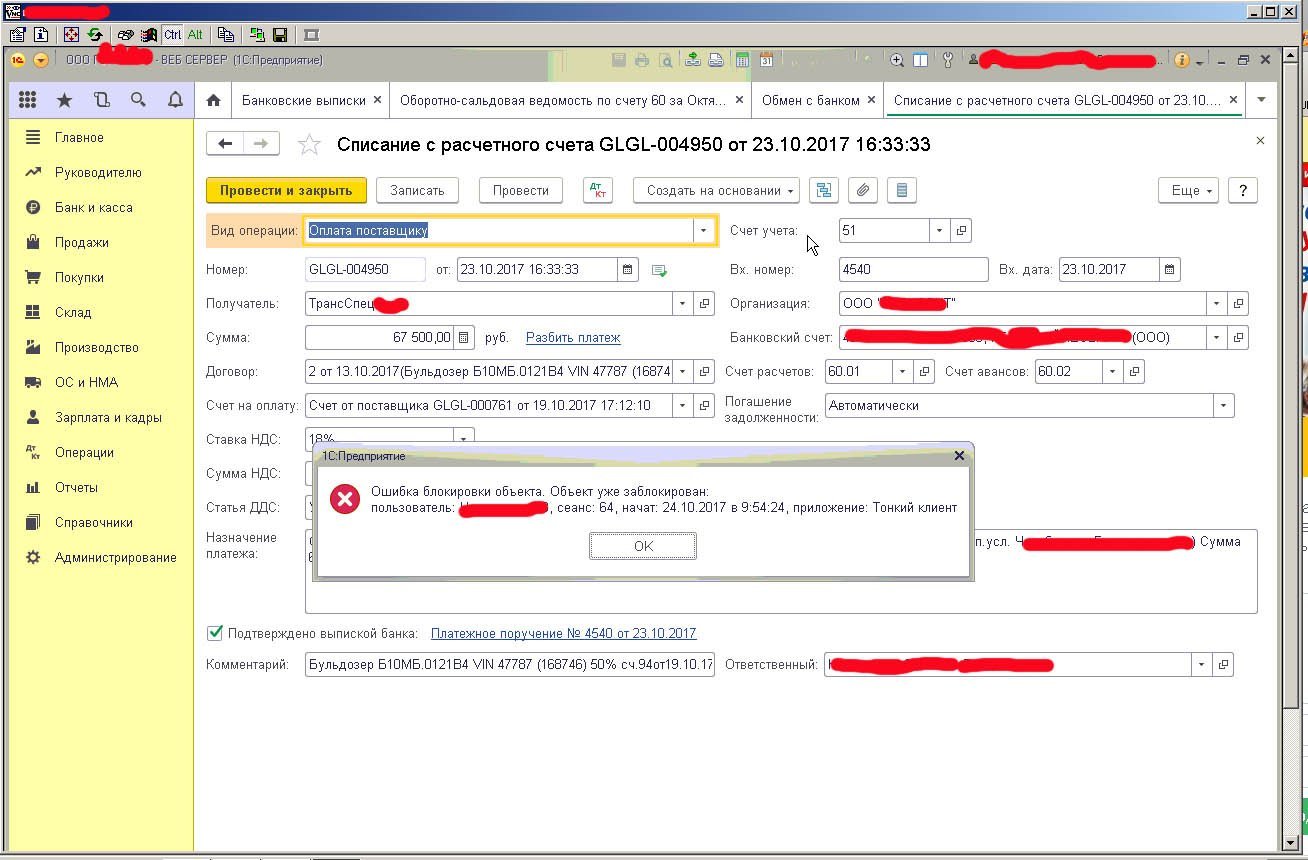Viewport: 1308px width, 860px height.
Task: Click the zoom magnifier in title bar
Action: point(897,60)
